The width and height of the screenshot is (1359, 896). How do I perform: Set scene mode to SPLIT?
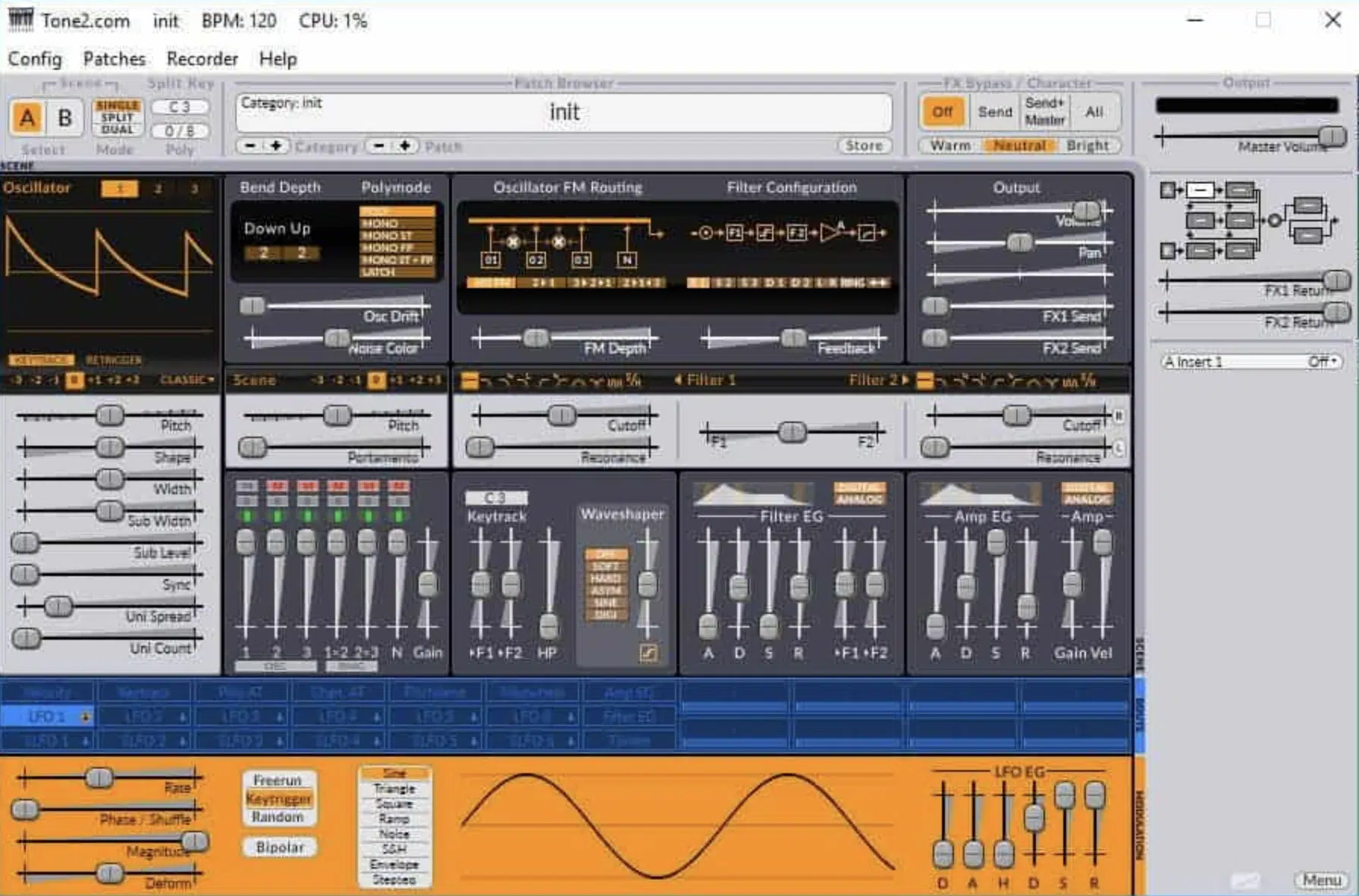118,117
